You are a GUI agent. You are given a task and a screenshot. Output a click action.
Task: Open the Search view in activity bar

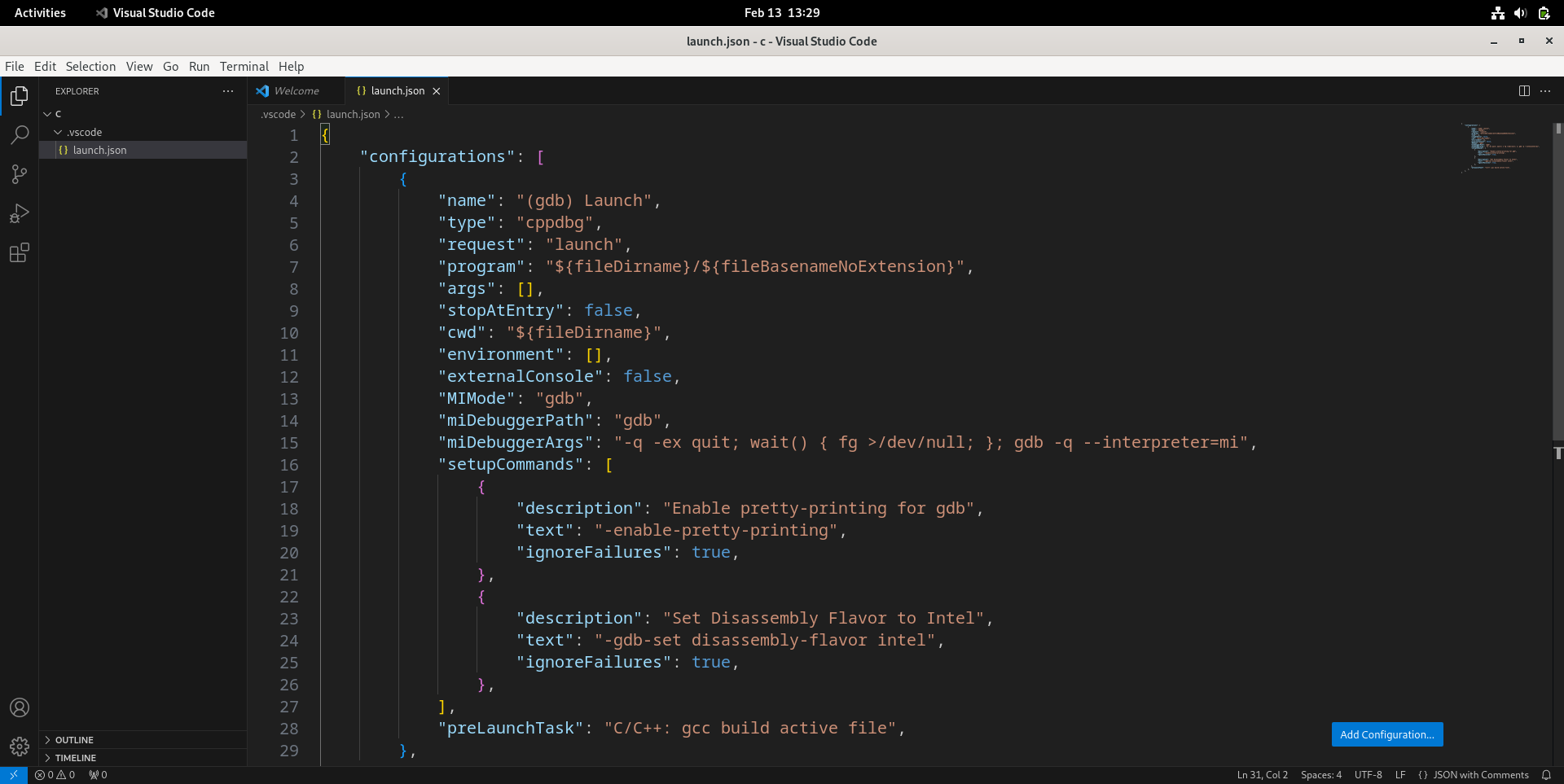tap(20, 135)
